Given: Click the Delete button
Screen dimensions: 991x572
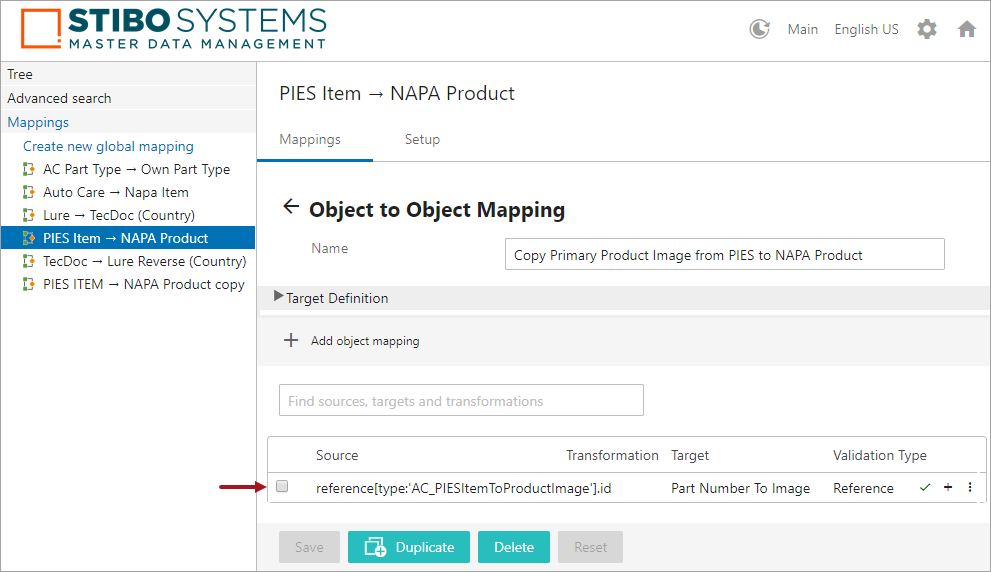Looking at the screenshot, I should point(514,547).
